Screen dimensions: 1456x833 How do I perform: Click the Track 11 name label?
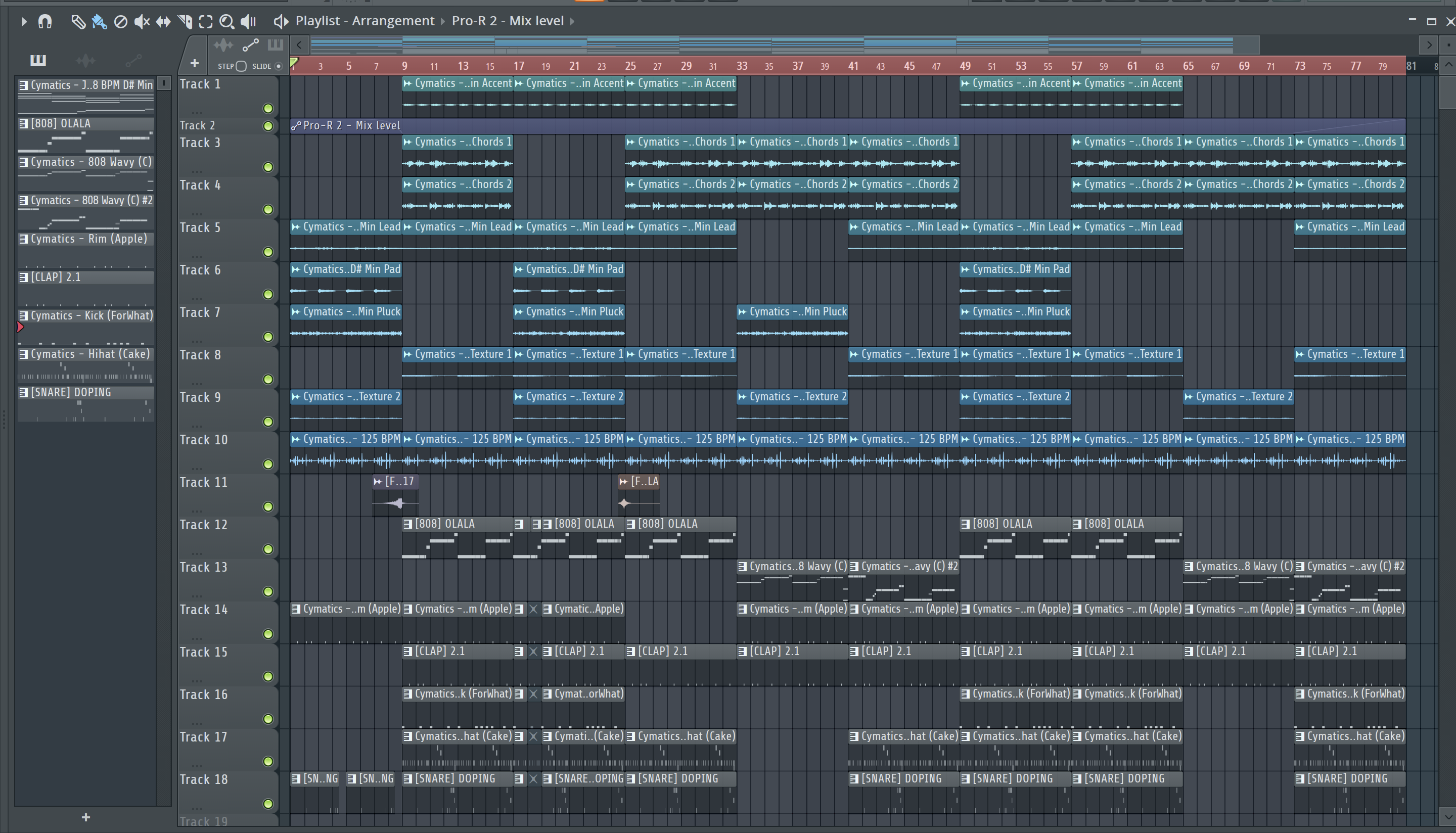tap(204, 482)
